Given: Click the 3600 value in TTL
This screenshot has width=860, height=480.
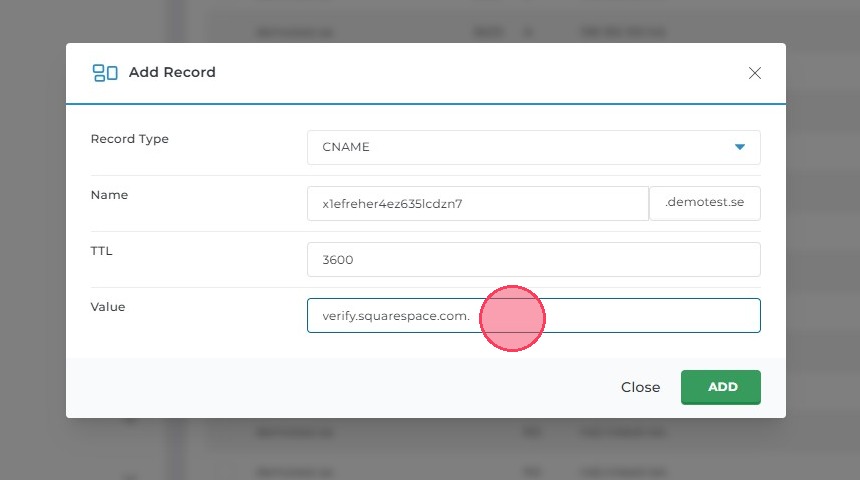Looking at the screenshot, I should tap(338, 259).
